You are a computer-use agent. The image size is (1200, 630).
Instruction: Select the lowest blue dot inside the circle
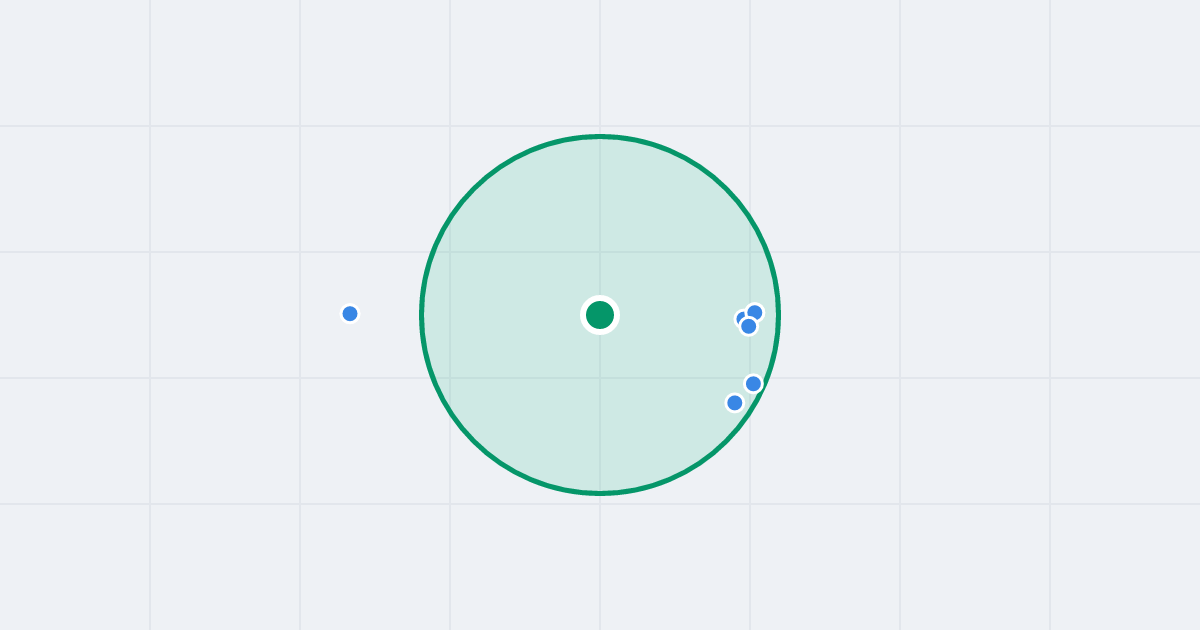tap(735, 403)
